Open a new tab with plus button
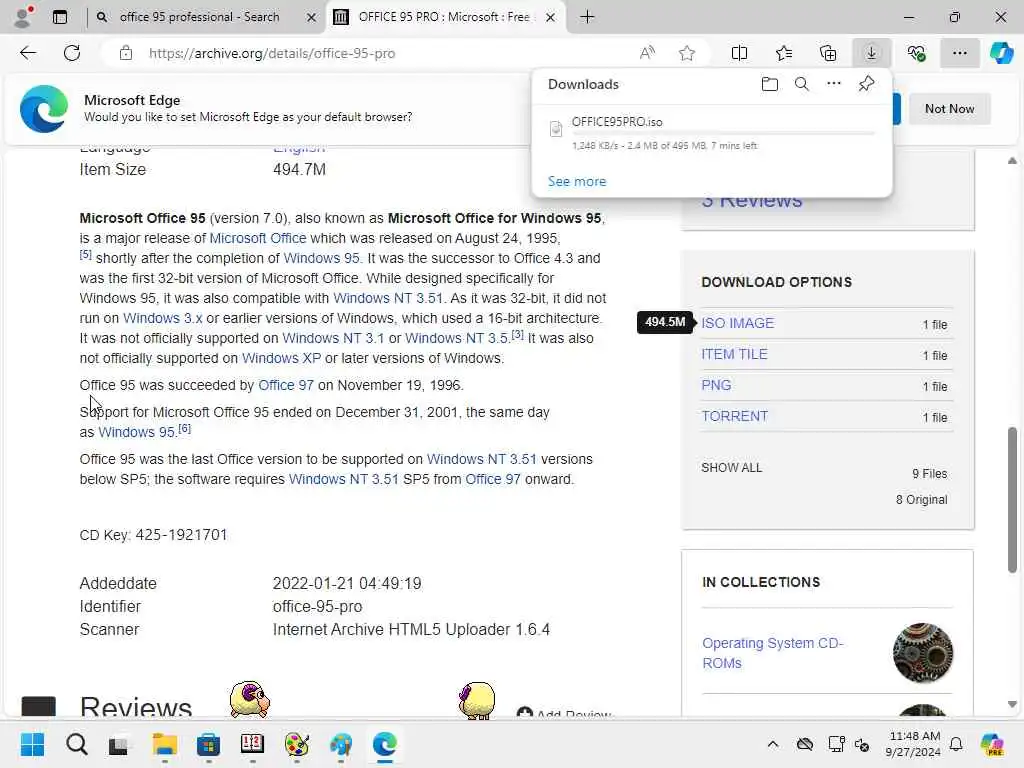The image size is (1024, 768). click(x=587, y=17)
